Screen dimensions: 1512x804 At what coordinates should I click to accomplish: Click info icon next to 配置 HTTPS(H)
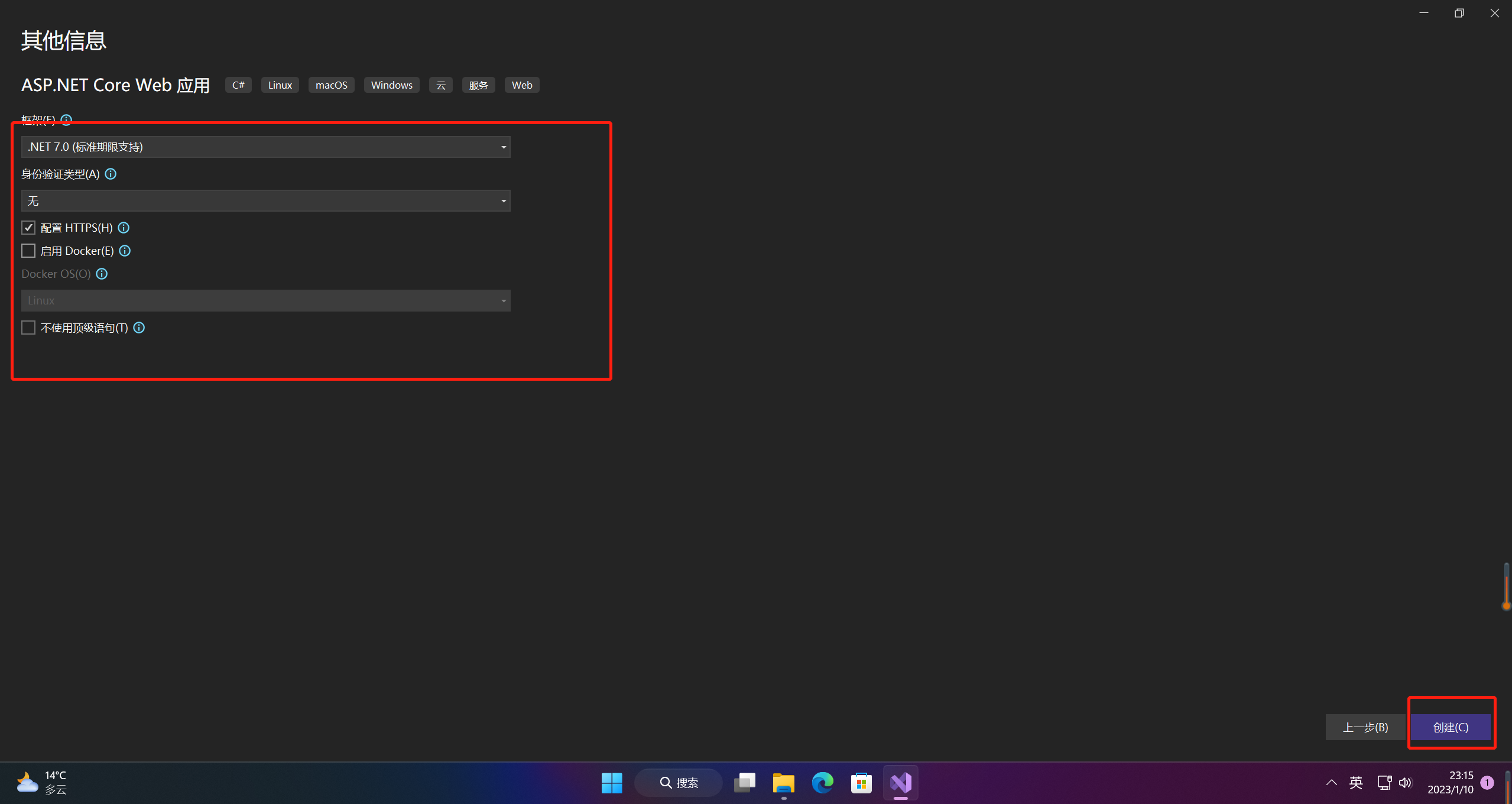(x=124, y=228)
